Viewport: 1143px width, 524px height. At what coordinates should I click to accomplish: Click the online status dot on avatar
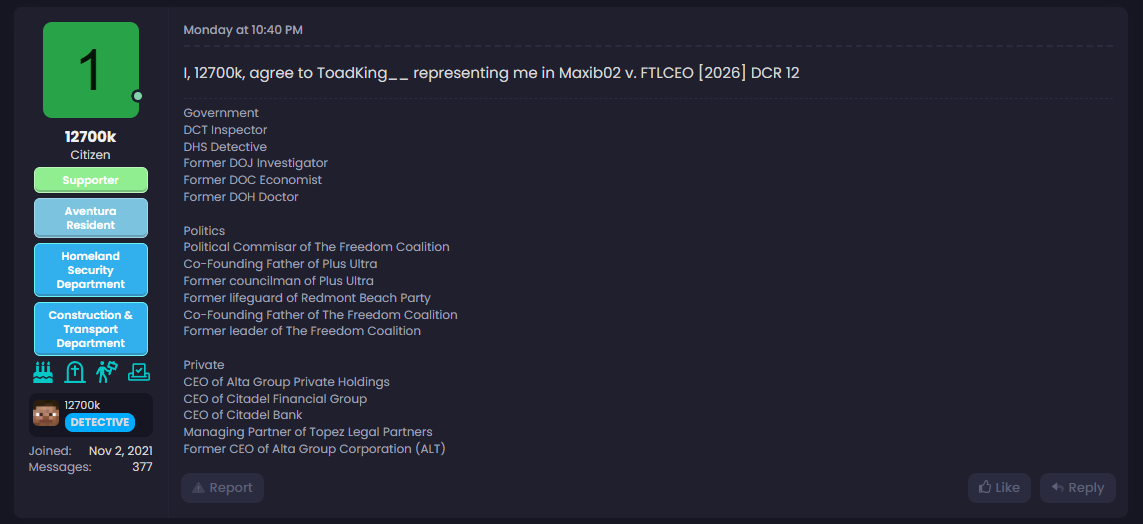click(138, 96)
